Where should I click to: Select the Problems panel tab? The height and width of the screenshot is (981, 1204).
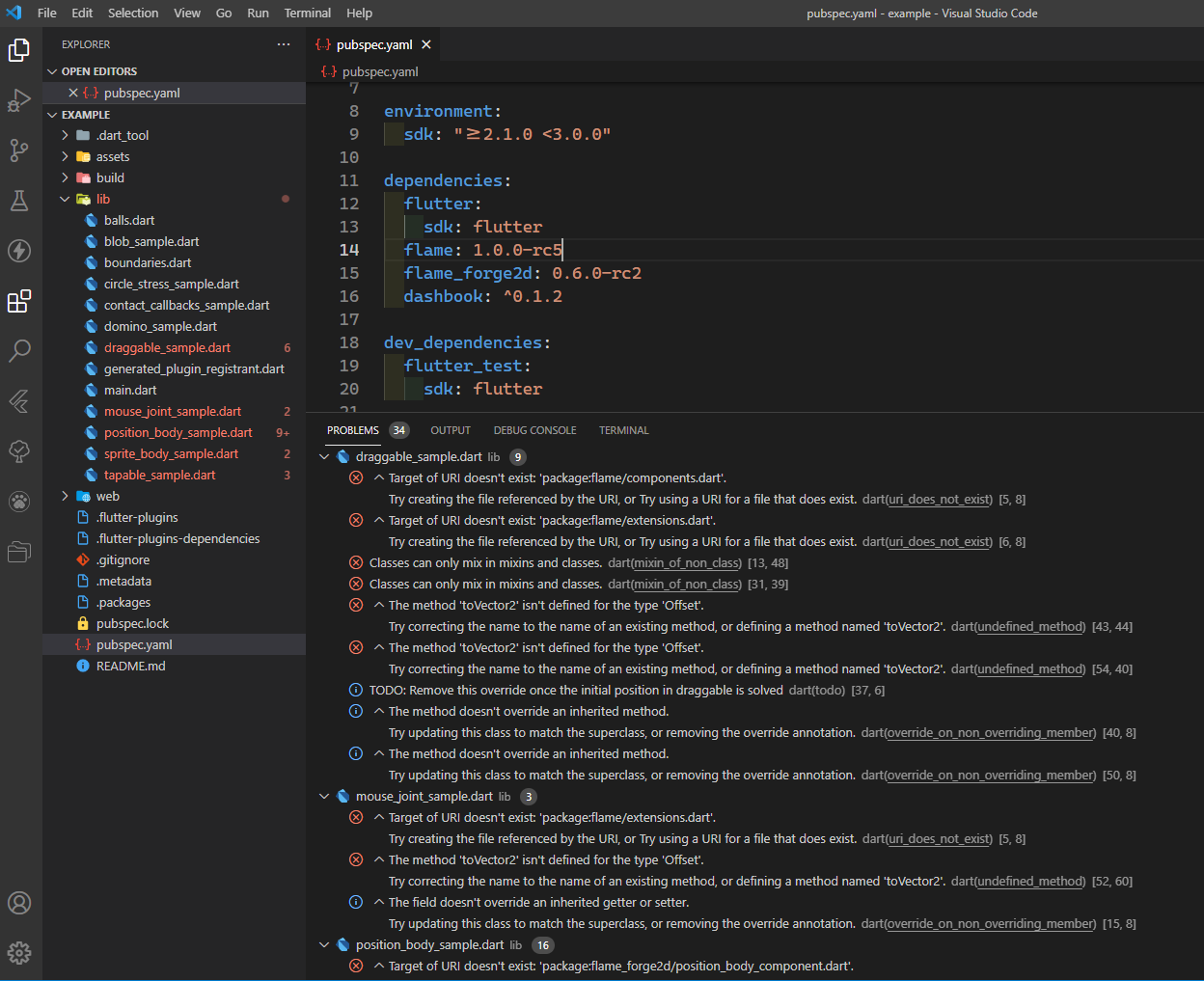[353, 430]
